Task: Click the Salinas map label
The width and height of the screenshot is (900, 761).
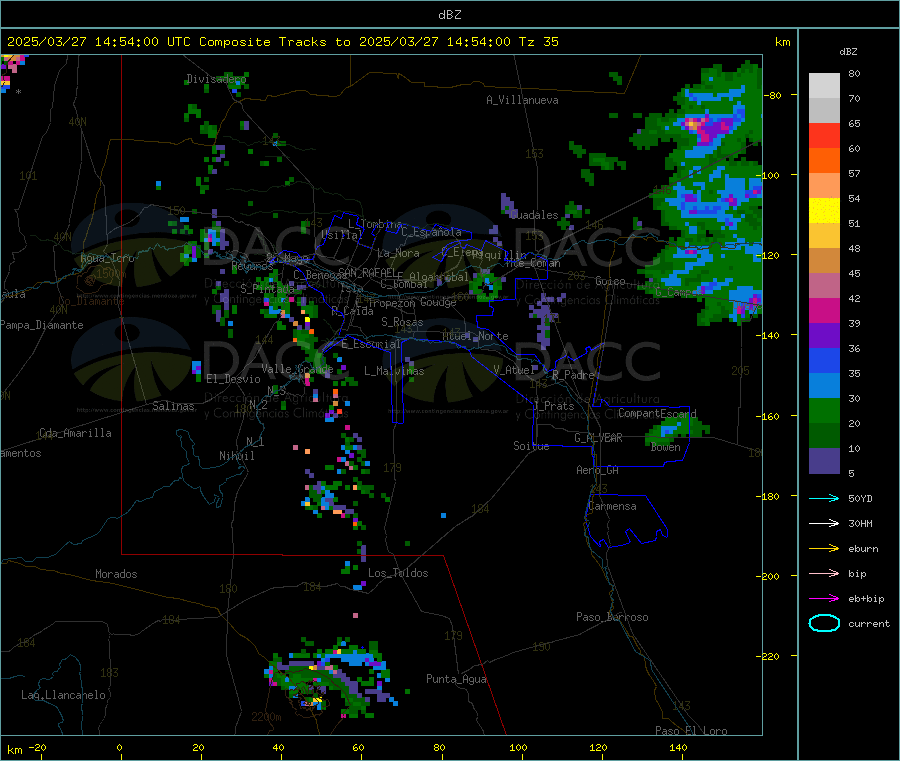Action: 173,406
